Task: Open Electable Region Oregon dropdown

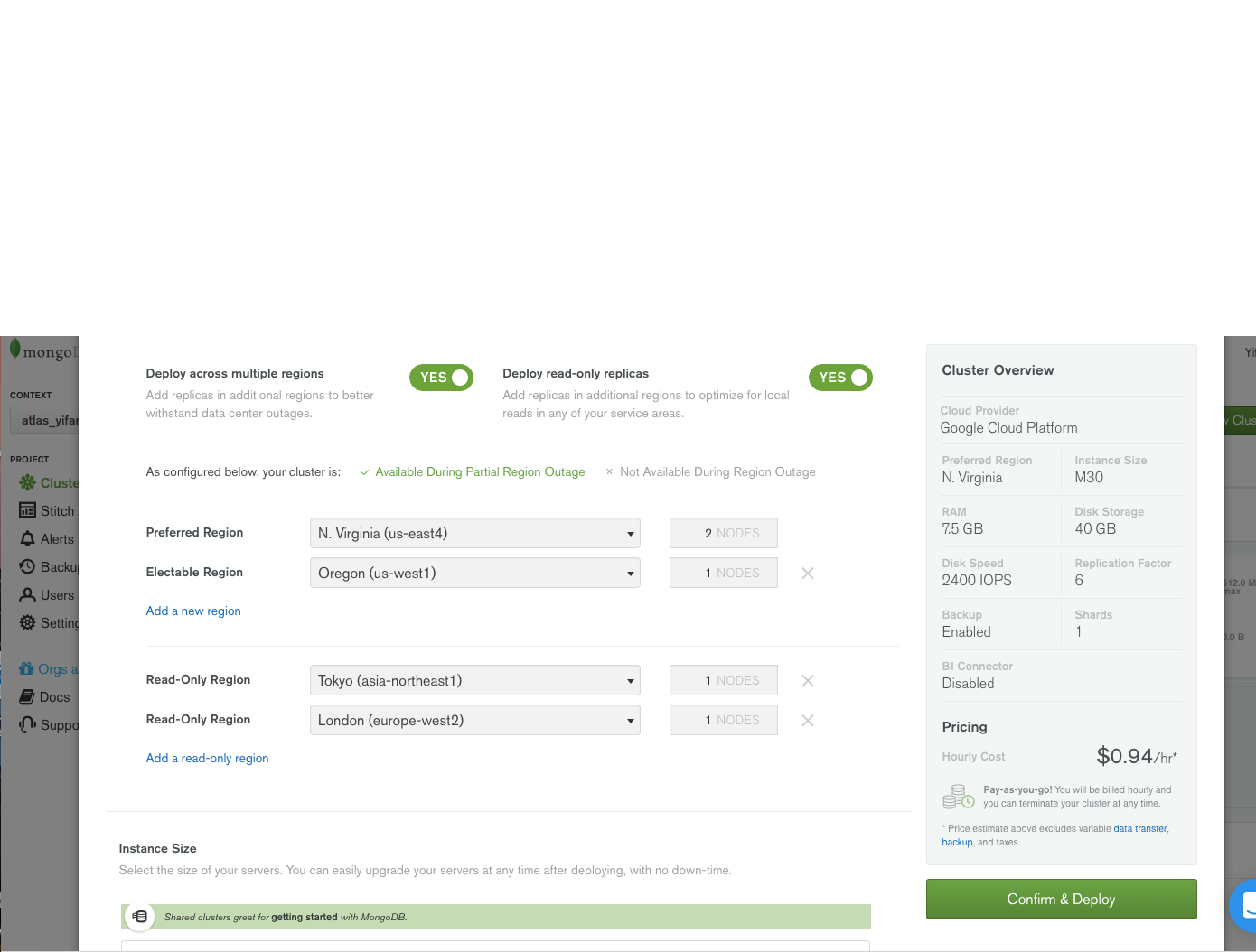Action: pos(475,573)
